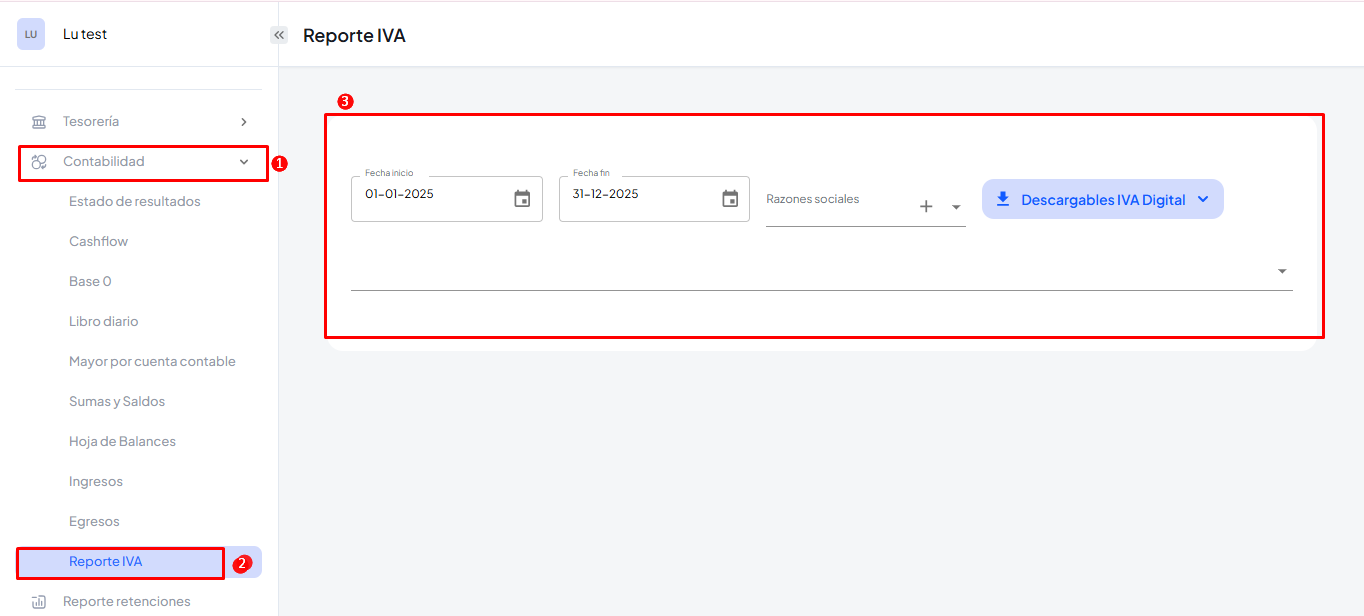Screen dimensions: 1364x616
Task: Open Hoja de Balances page
Action: click(x=122, y=442)
